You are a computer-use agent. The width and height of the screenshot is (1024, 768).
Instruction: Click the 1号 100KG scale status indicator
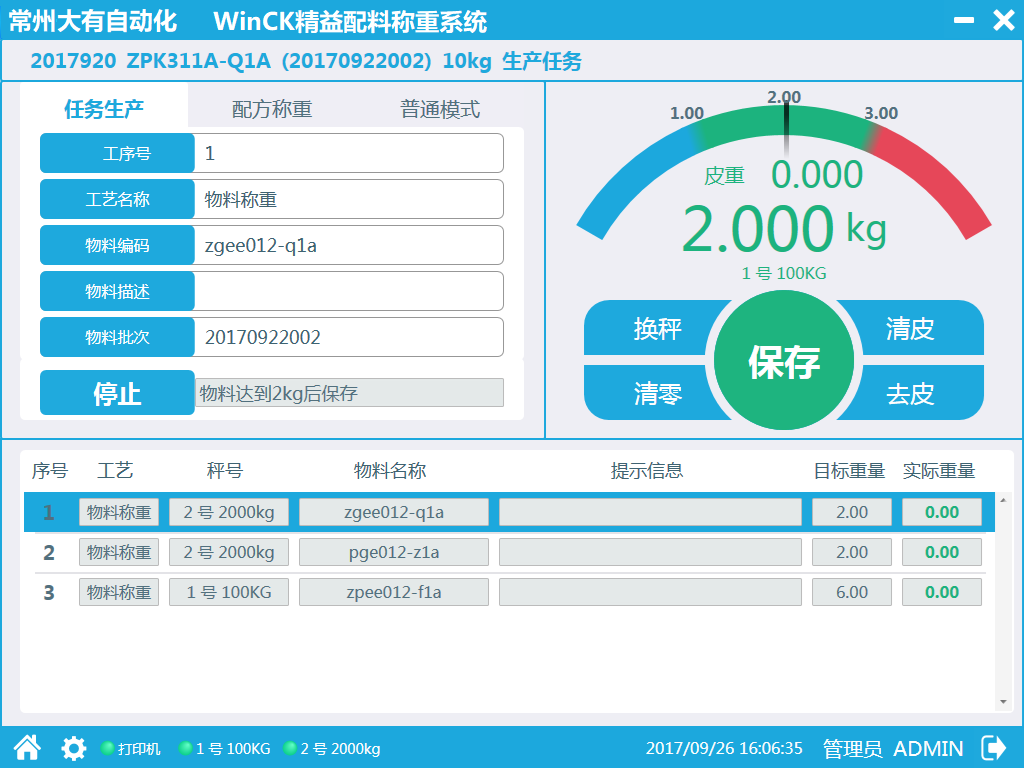pyautogui.click(x=185, y=748)
